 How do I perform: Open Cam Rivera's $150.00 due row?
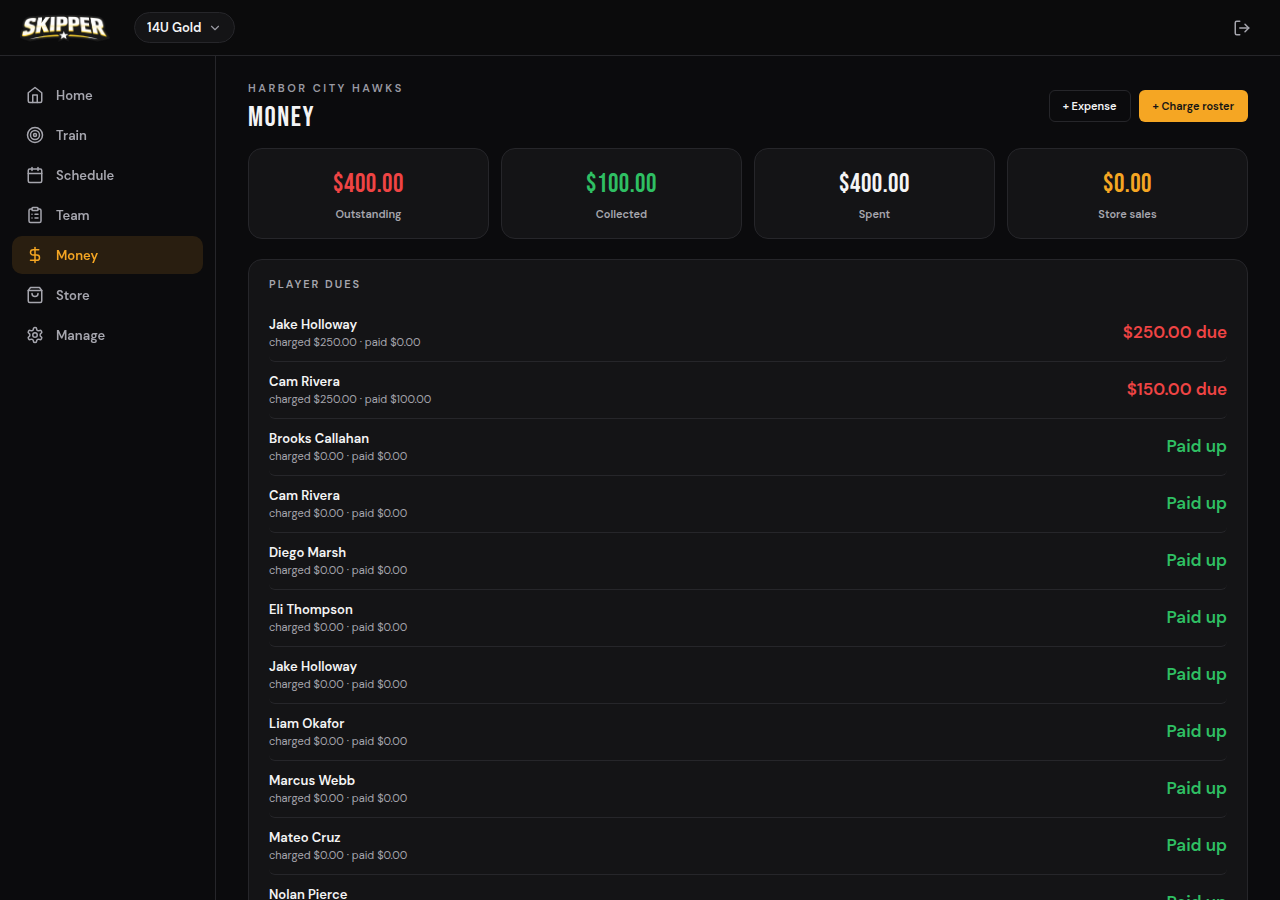(748, 390)
